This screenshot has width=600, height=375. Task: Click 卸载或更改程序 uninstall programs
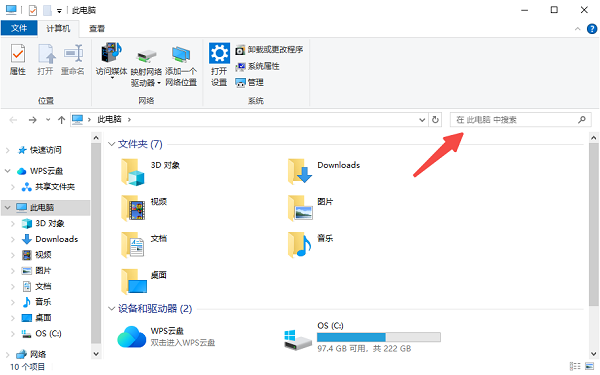coord(269,50)
